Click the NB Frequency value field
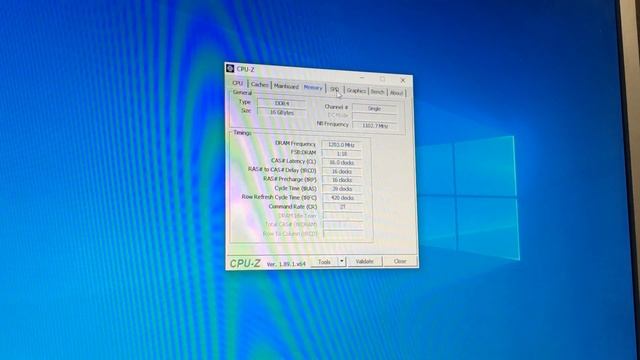640x360 pixels. click(x=375, y=126)
